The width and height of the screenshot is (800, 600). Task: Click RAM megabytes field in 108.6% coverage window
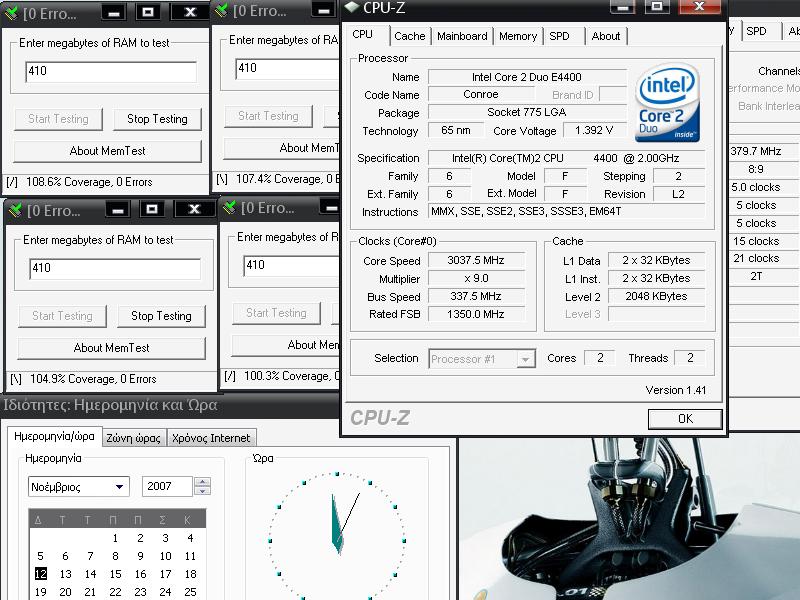coord(111,71)
